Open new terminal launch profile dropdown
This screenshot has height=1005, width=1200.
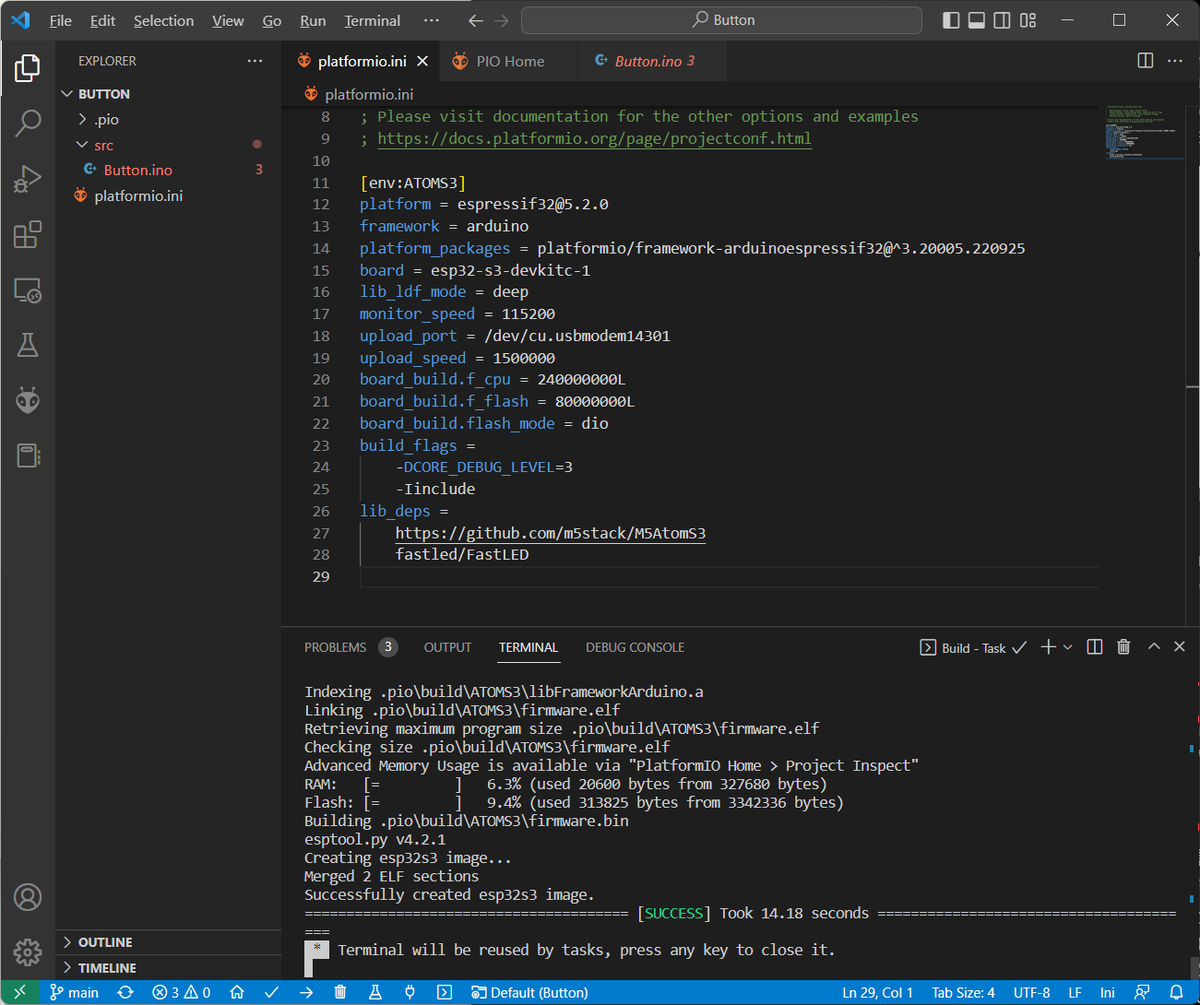coord(1068,647)
